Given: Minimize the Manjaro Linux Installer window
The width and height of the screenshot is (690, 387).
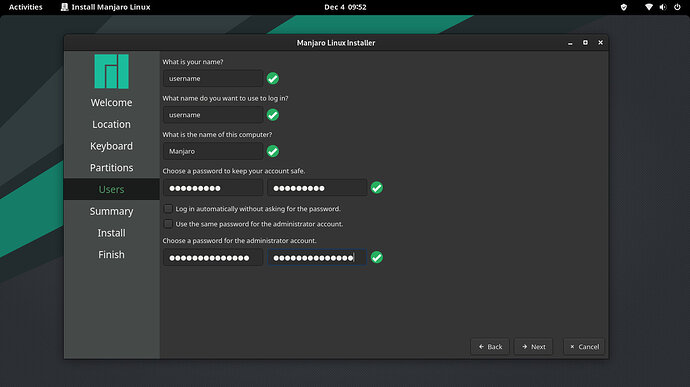Looking at the screenshot, I should click(570, 43).
